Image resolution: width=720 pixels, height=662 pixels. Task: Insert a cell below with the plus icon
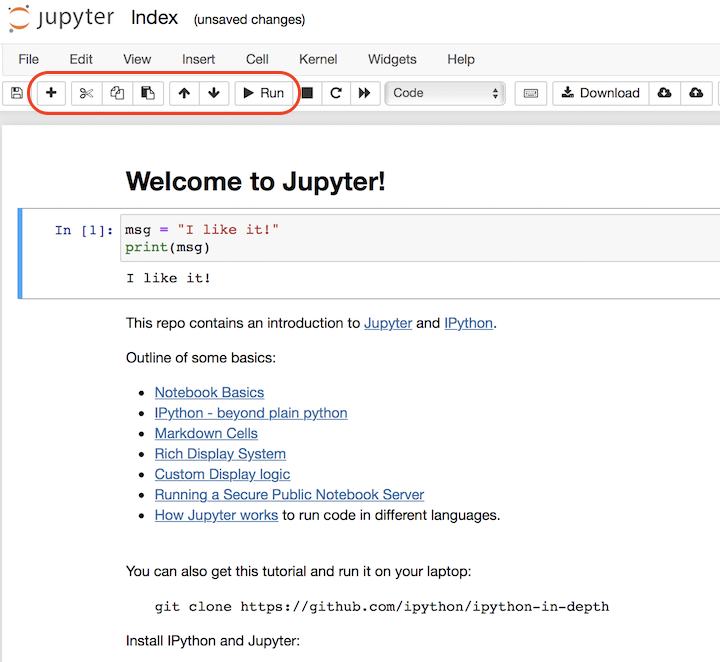click(51, 93)
